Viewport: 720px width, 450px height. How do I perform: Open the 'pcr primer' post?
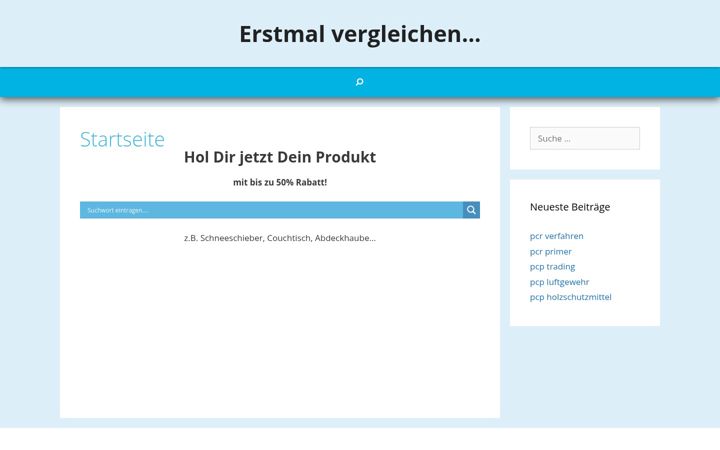coord(551,252)
